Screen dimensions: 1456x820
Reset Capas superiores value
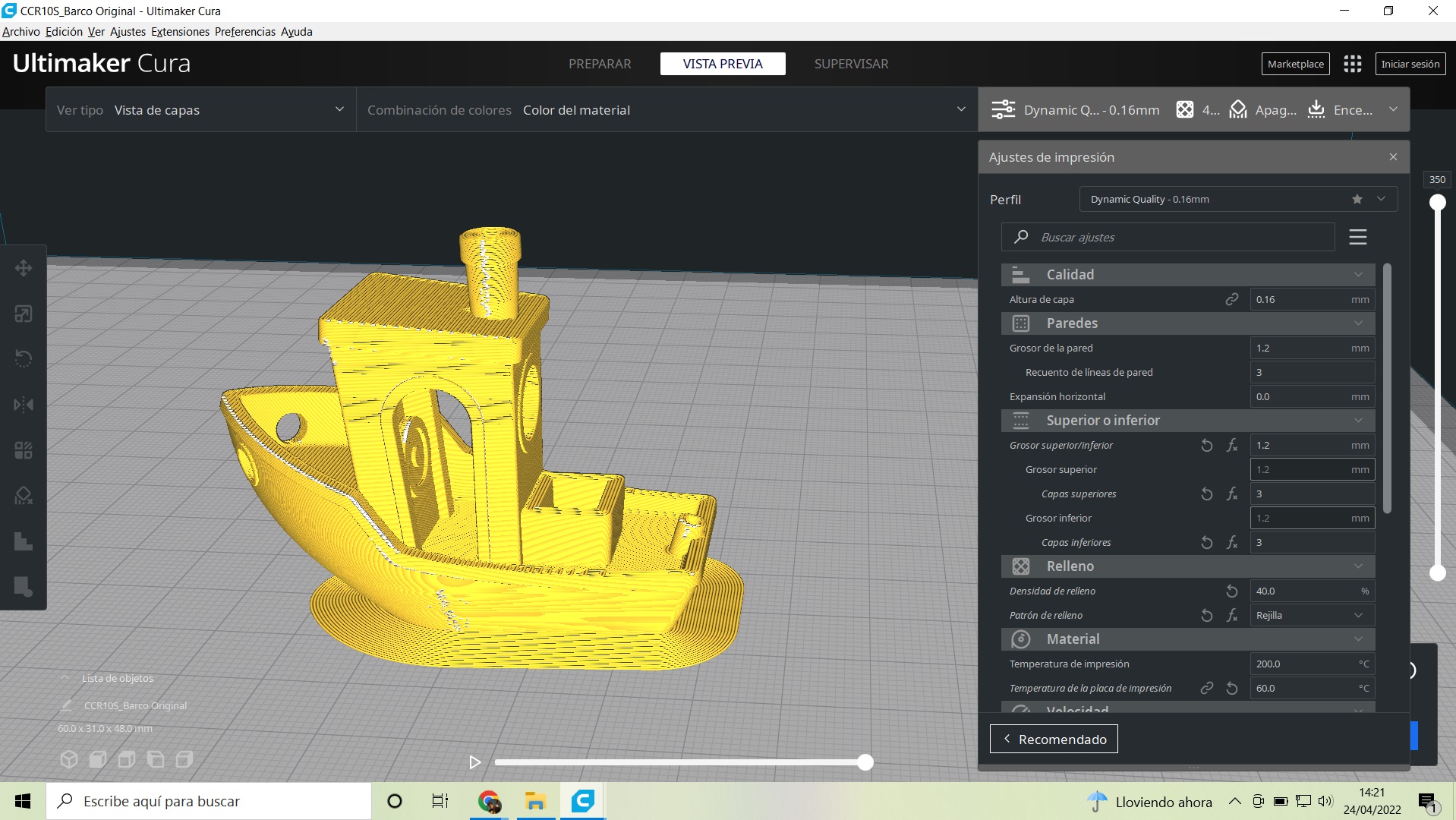click(x=1207, y=494)
